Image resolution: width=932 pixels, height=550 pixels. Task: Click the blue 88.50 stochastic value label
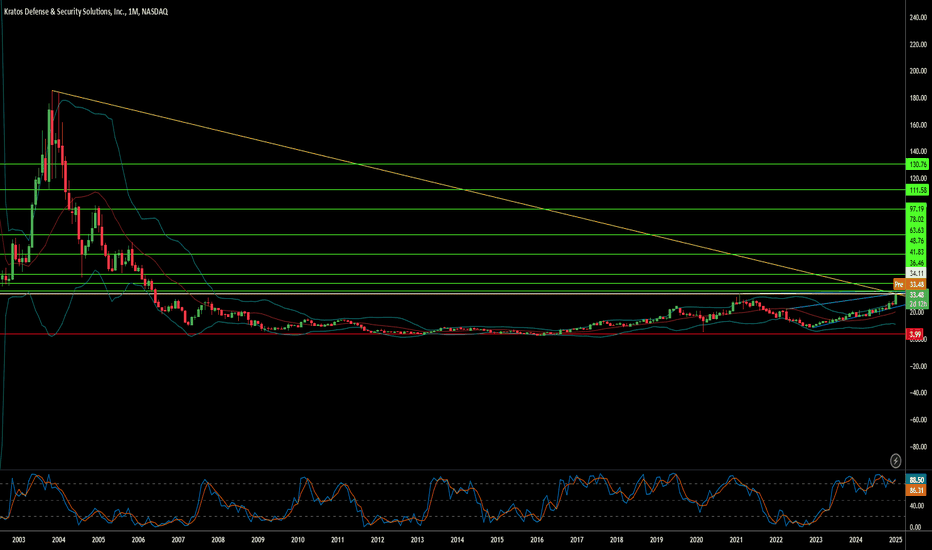(918, 480)
